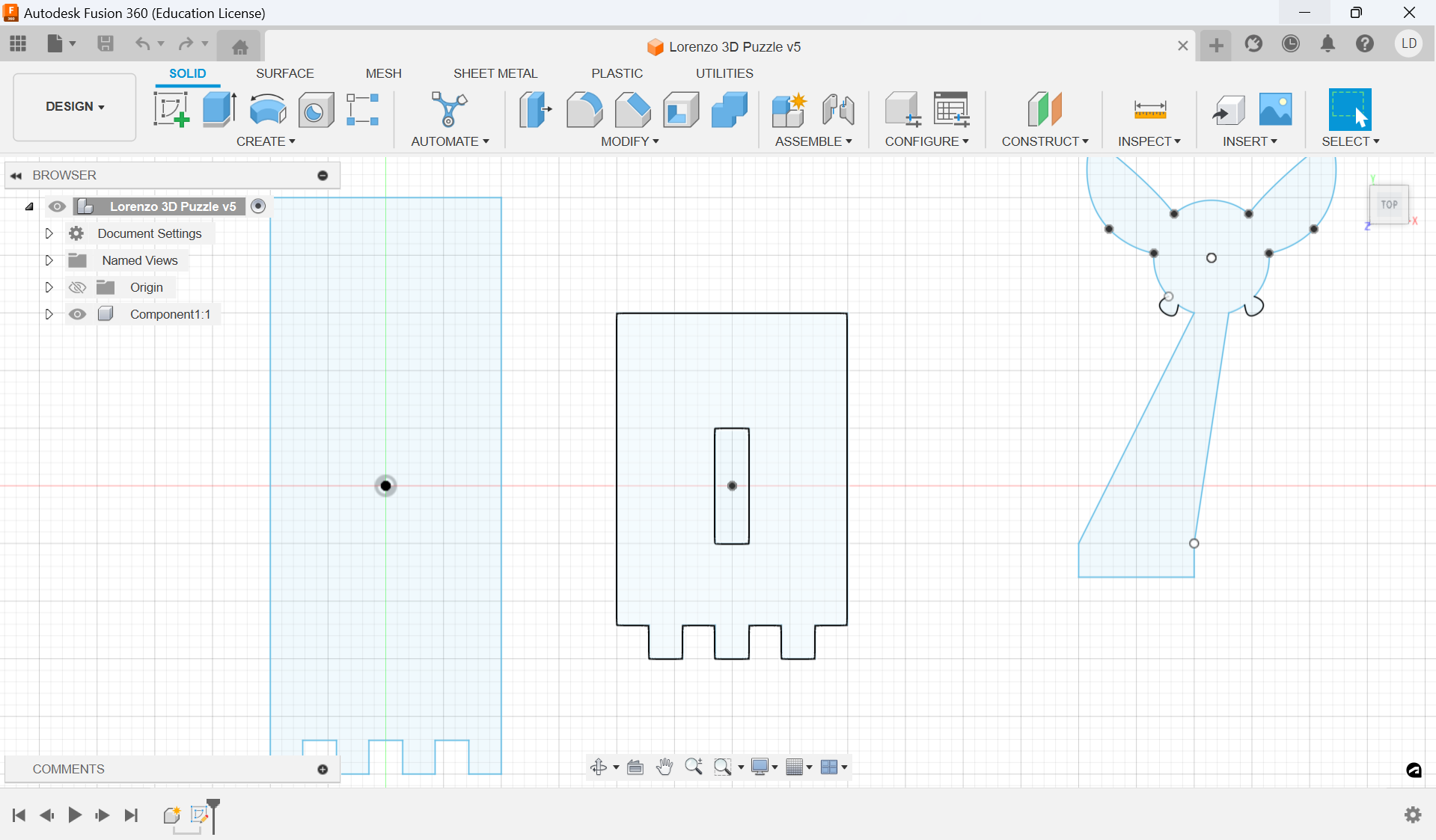Click the Offset Plane construct icon
The image size is (1436, 840).
pos(1045,110)
